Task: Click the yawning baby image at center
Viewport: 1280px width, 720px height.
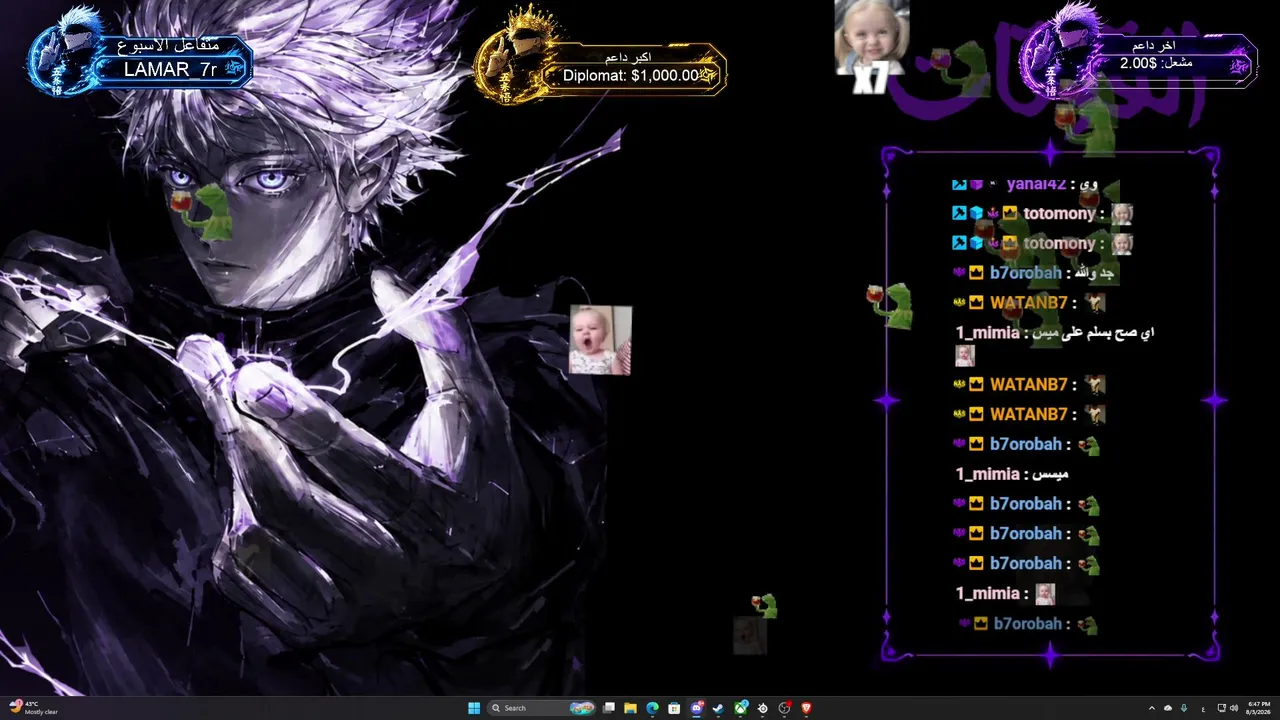Action: 600,340
